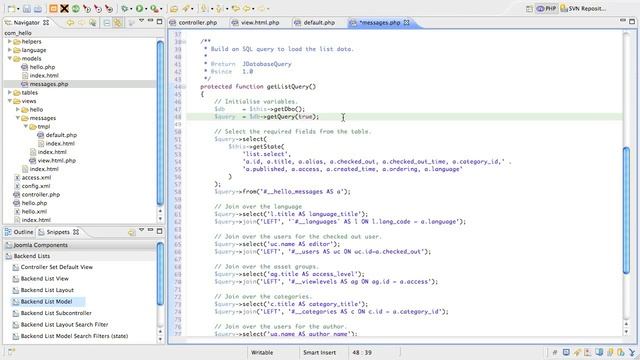Expand the tables folder
The height and width of the screenshot is (360, 640).
pos(10,93)
